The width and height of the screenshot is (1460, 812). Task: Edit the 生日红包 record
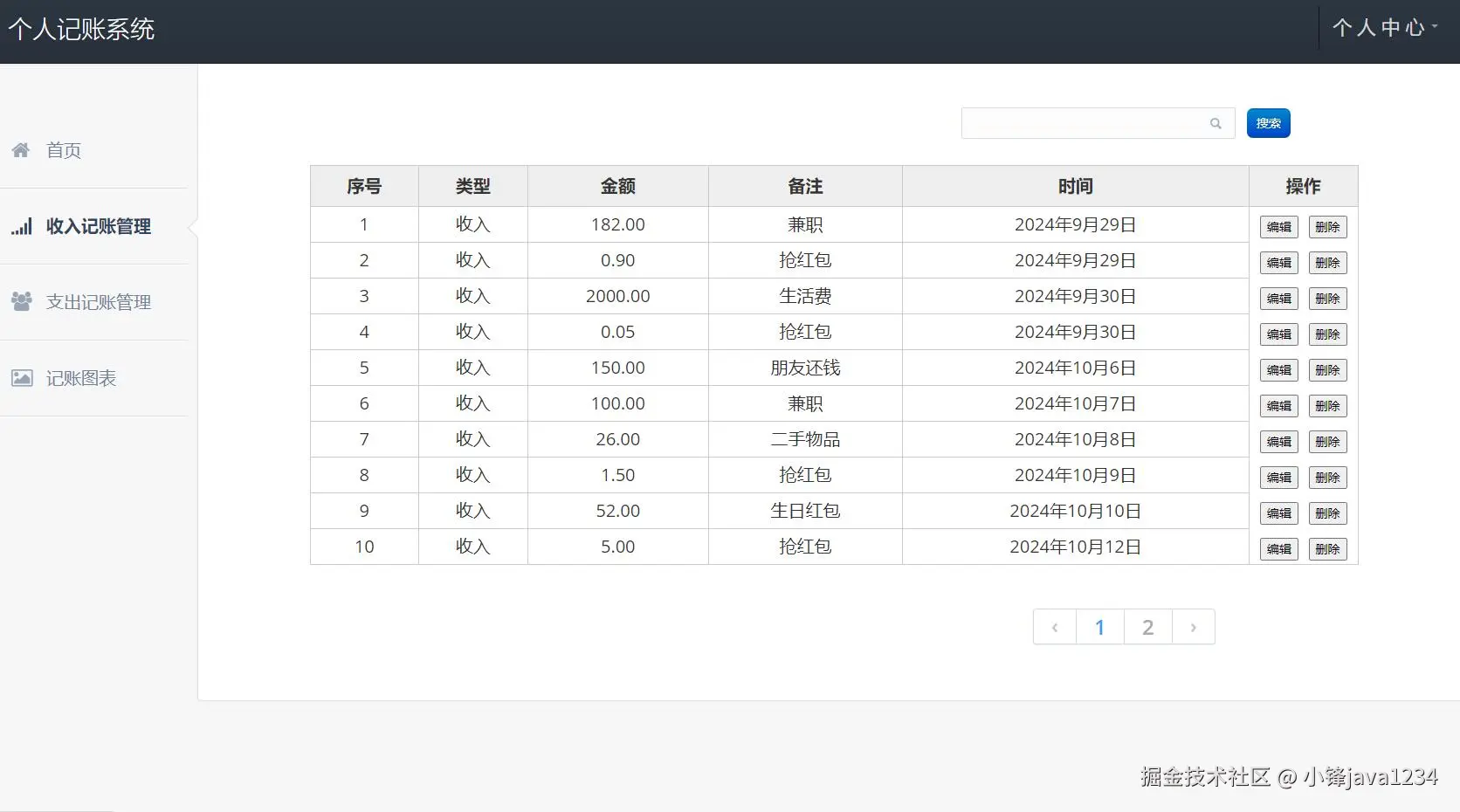[1278, 513]
